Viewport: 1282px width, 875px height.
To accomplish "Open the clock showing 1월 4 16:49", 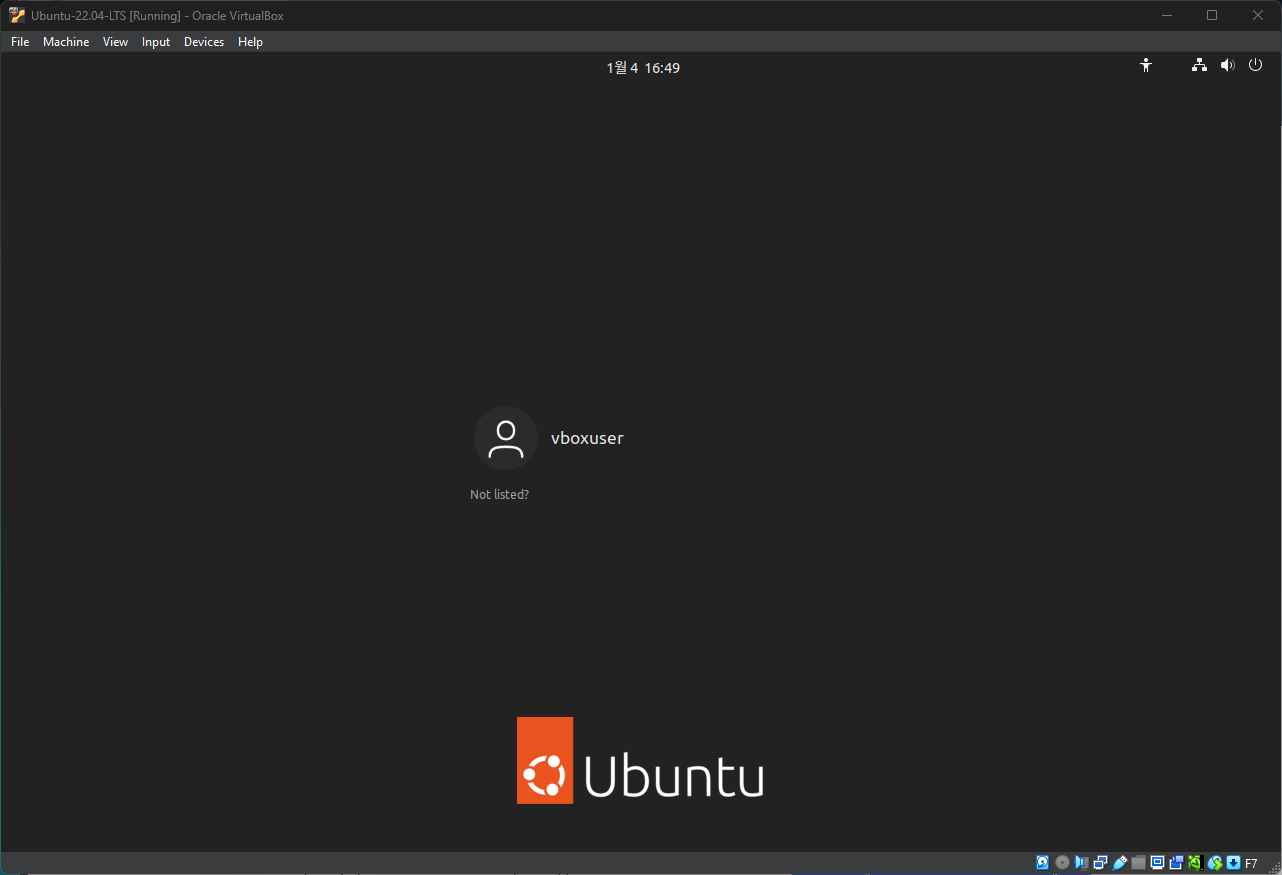I will click(x=643, y=68).
